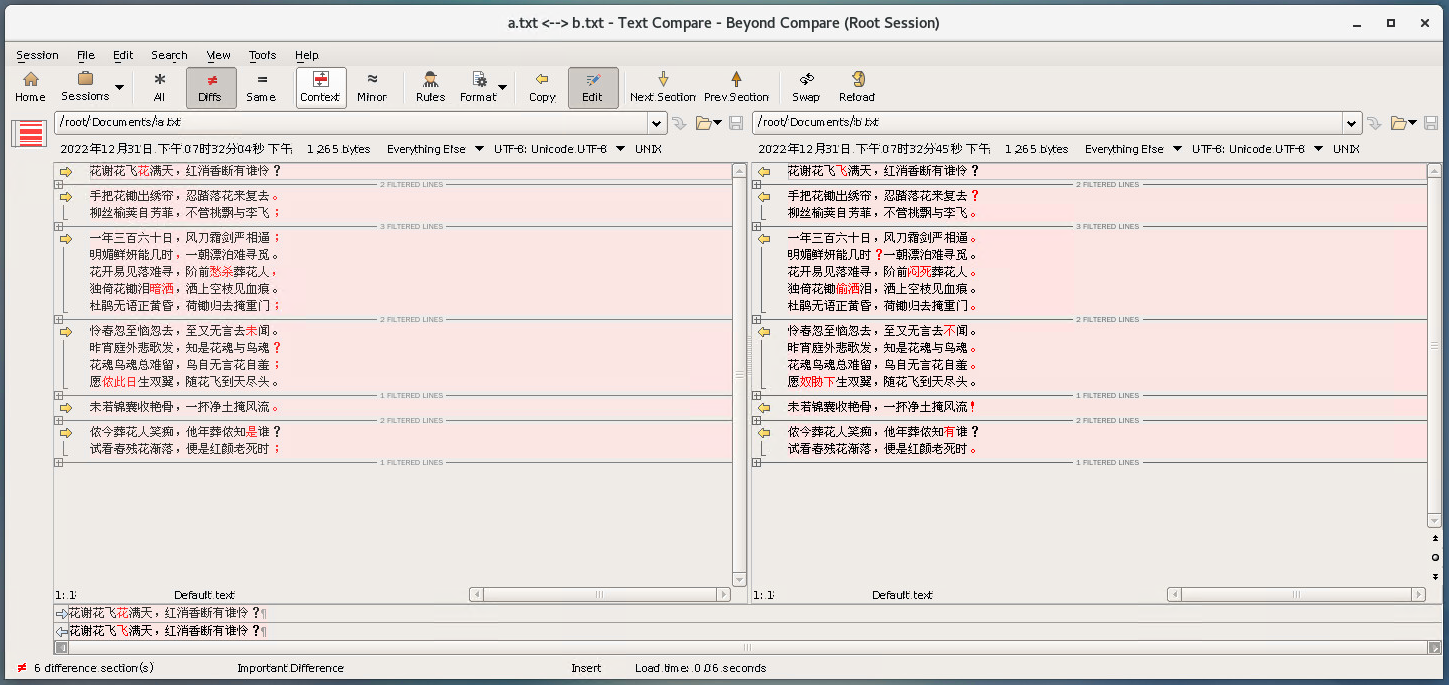Open the Tools menu
Viewport: 1449px width, 685px height.
(263, 55)
